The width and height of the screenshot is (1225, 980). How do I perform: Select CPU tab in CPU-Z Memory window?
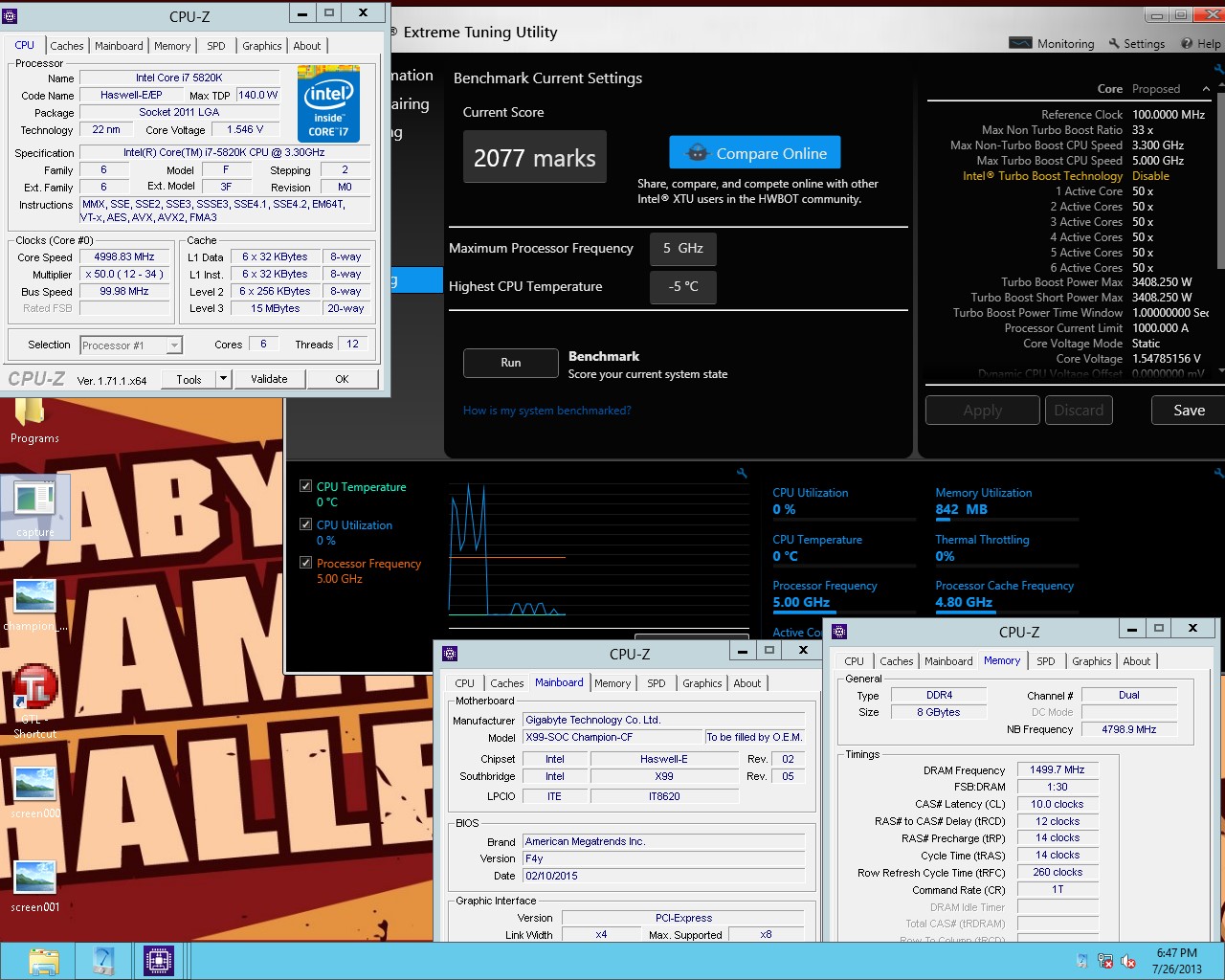[x=854, y=661]
